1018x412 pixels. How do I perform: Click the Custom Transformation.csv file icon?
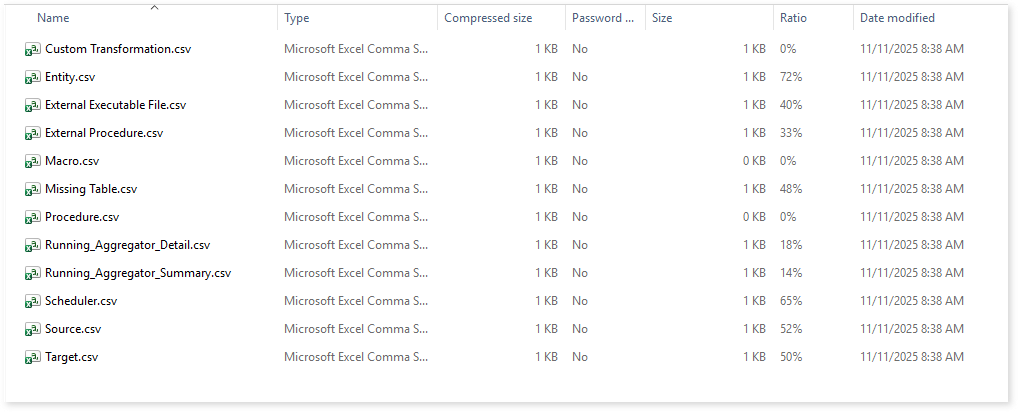[x=32, y=49]
